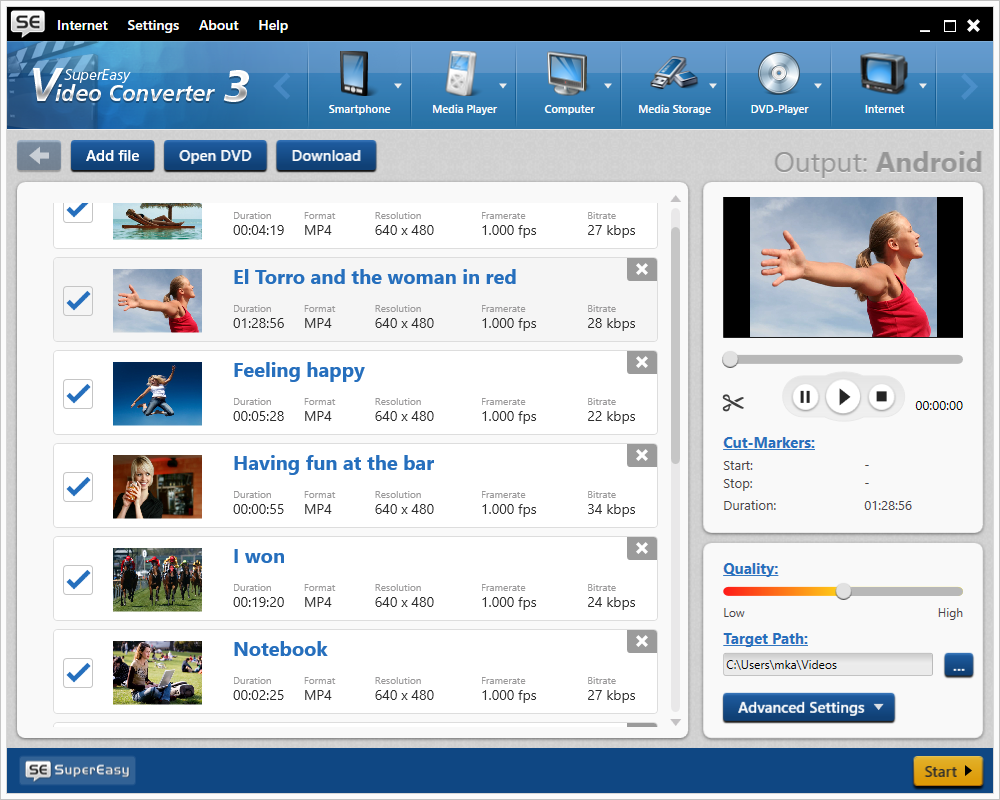Click the SuperEasy logo in footer
The width and height of the screenshot is (1000, 800).
(x=78, y=770)
